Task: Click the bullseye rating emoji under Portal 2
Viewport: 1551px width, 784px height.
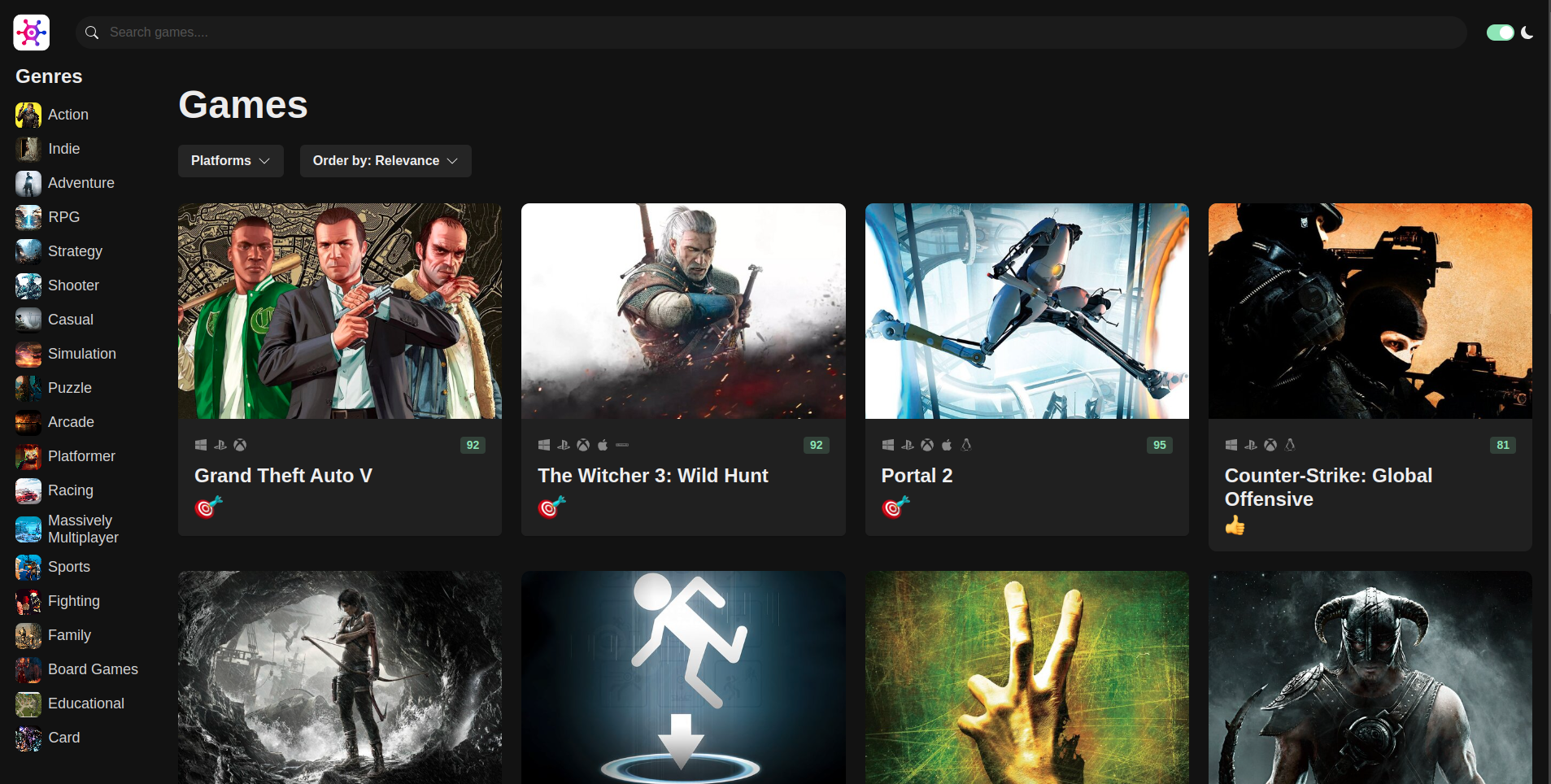Action: pos(895,507)
